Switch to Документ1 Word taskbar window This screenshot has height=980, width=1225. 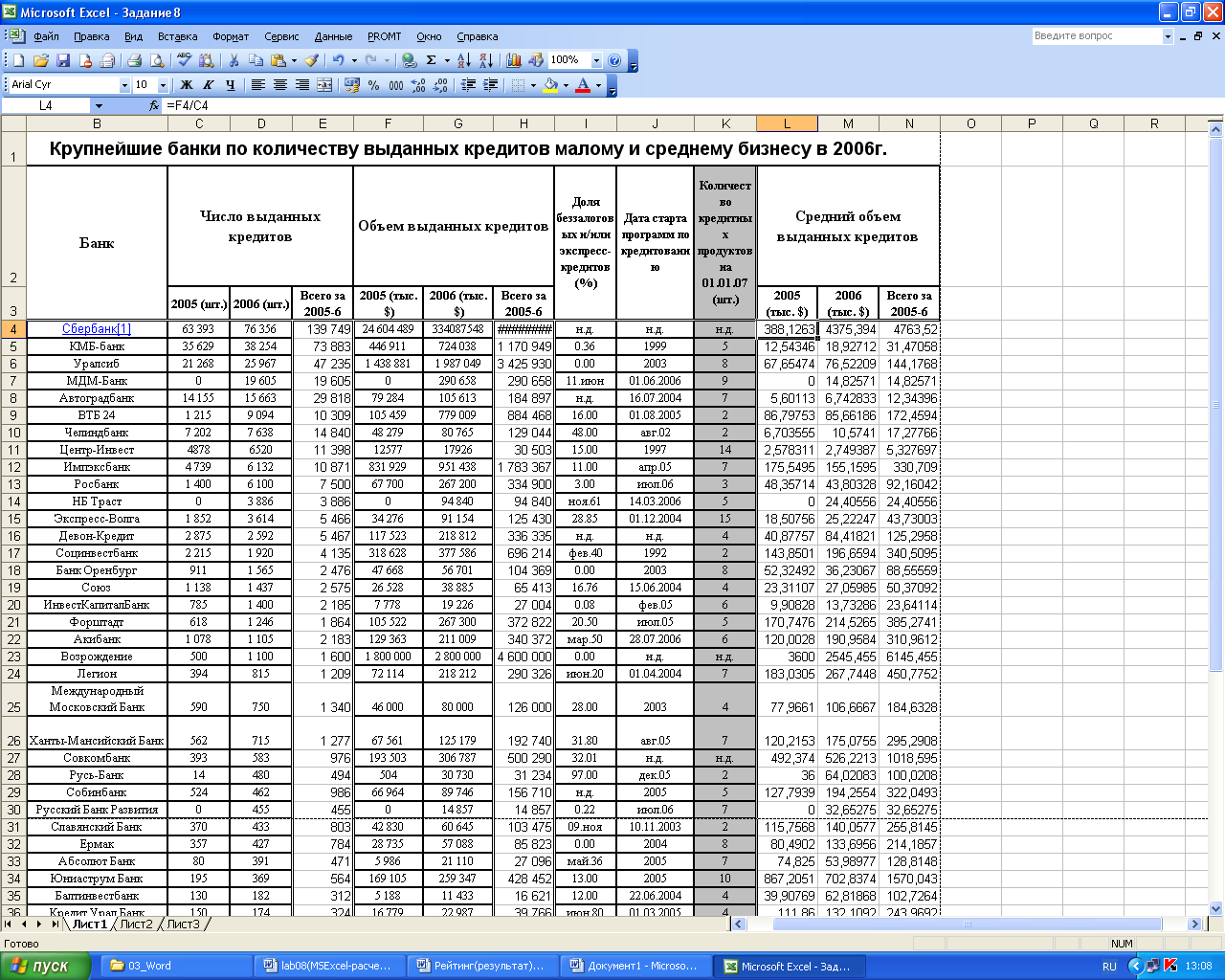click(636, 966)
